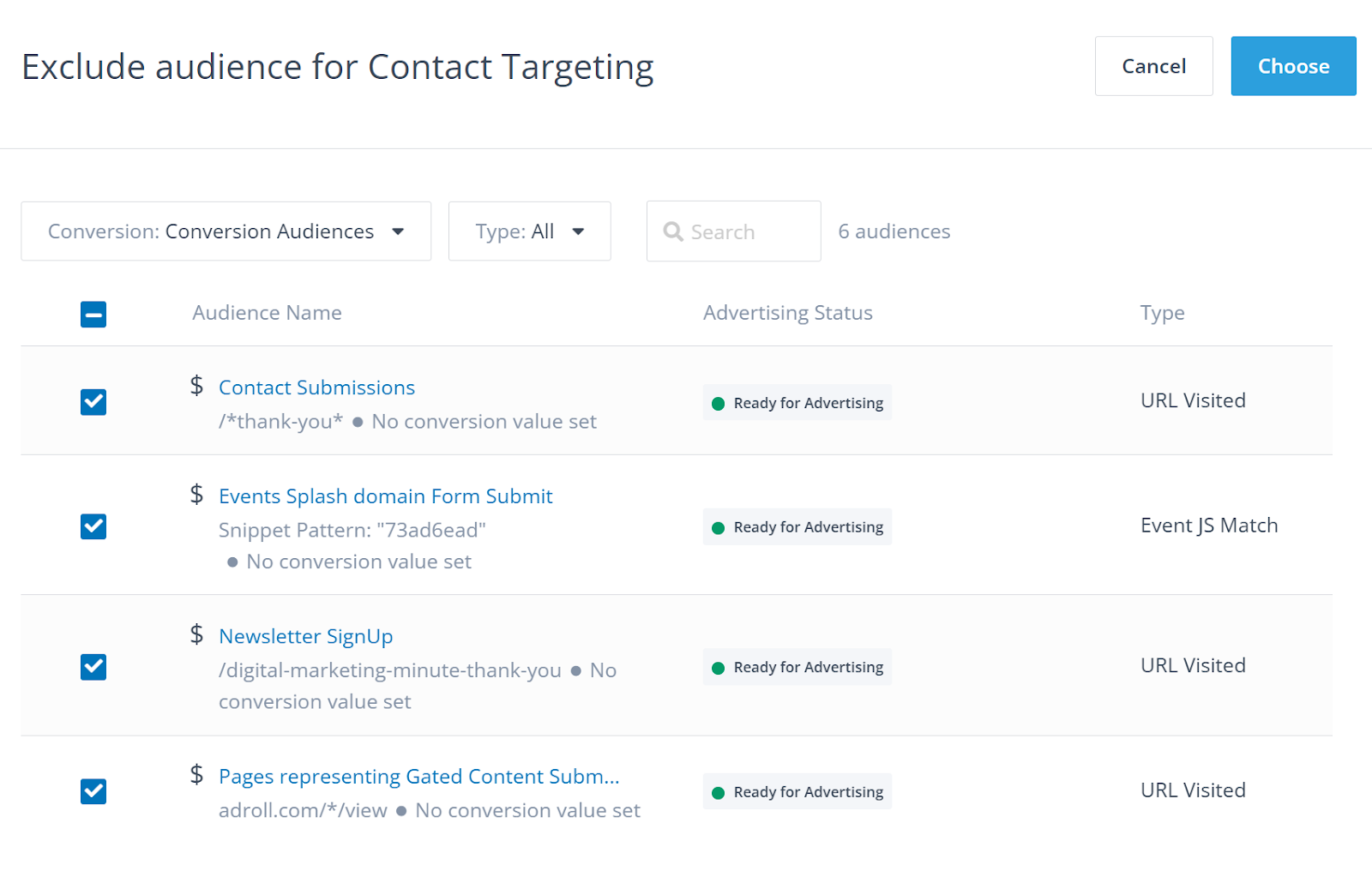
Task: Uncheck the Events Splash domain Form Submit checkbox
Action: (93, 526)
